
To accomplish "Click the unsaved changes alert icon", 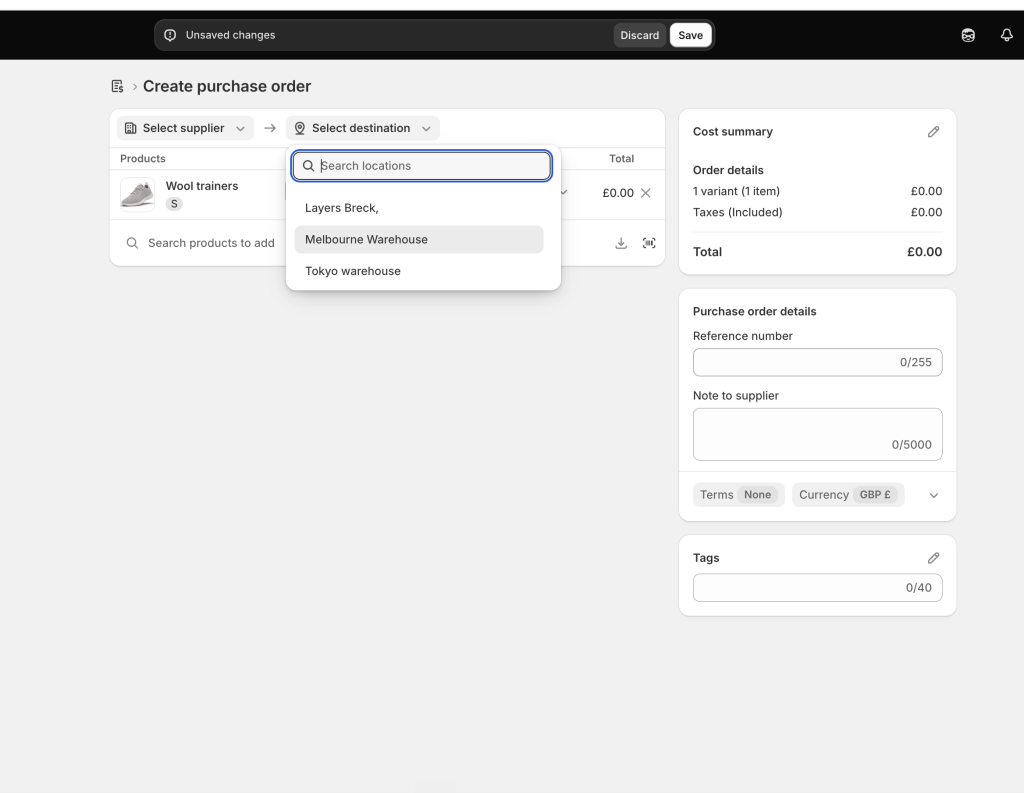I will (170, 35).
